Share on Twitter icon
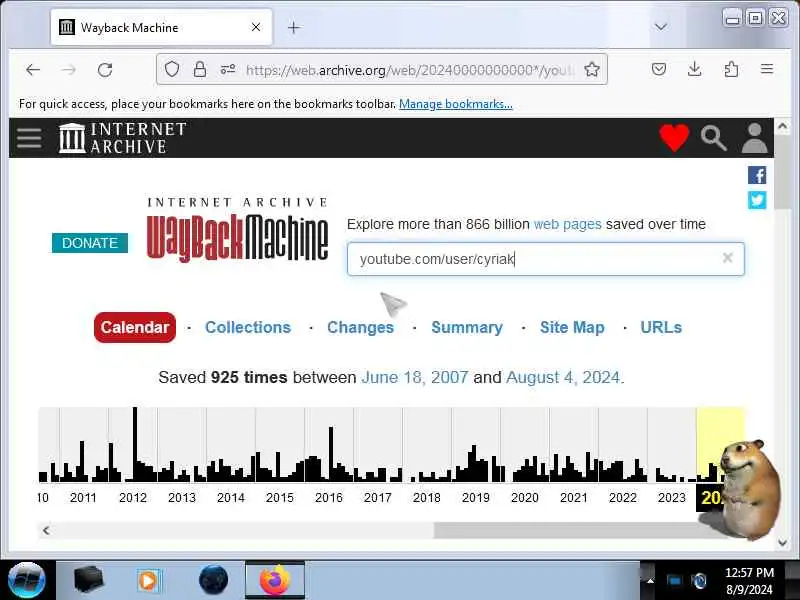This screenshot has width=800, height=600. [x=757, y=200]
